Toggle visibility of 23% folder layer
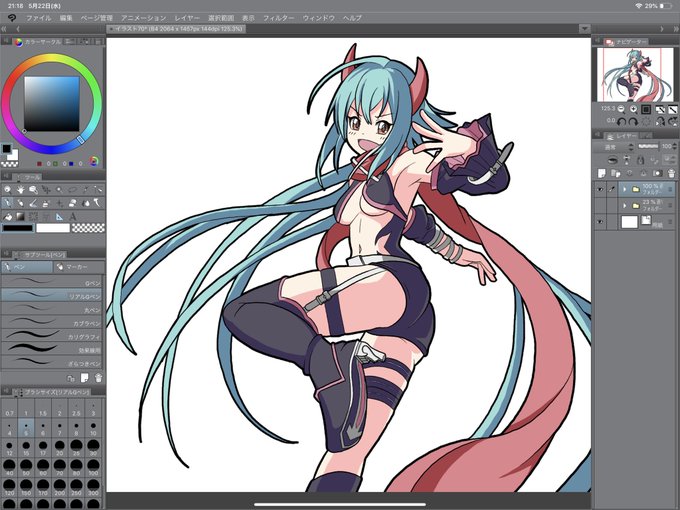Image resolution: width=680 pixels, height=510 pixels. tap(600, 206)
